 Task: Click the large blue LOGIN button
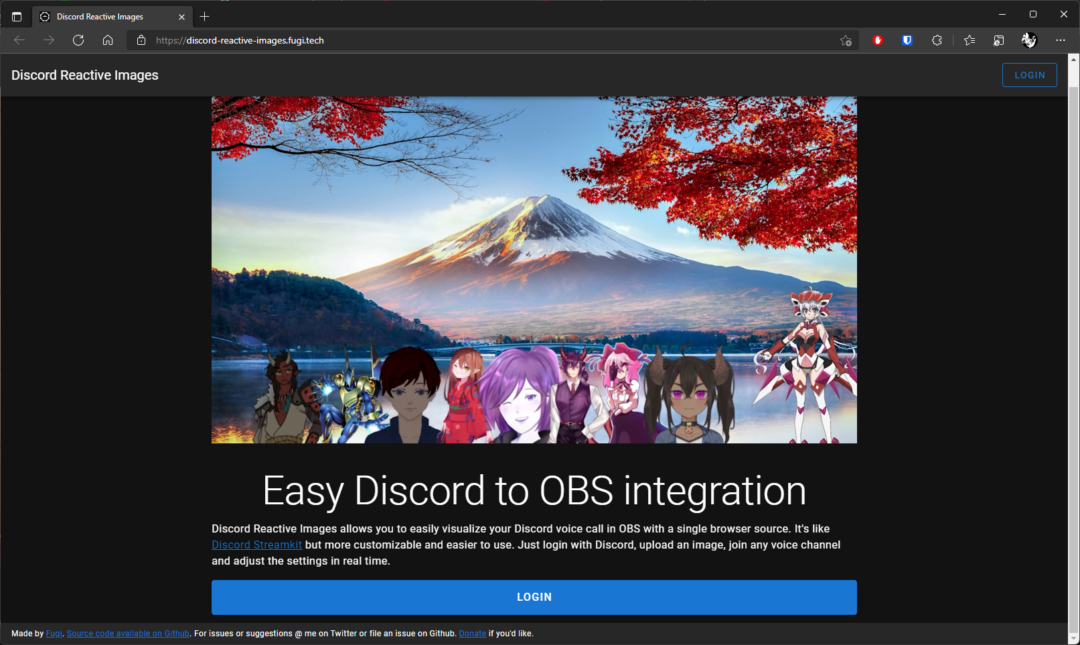click(534, 597)
